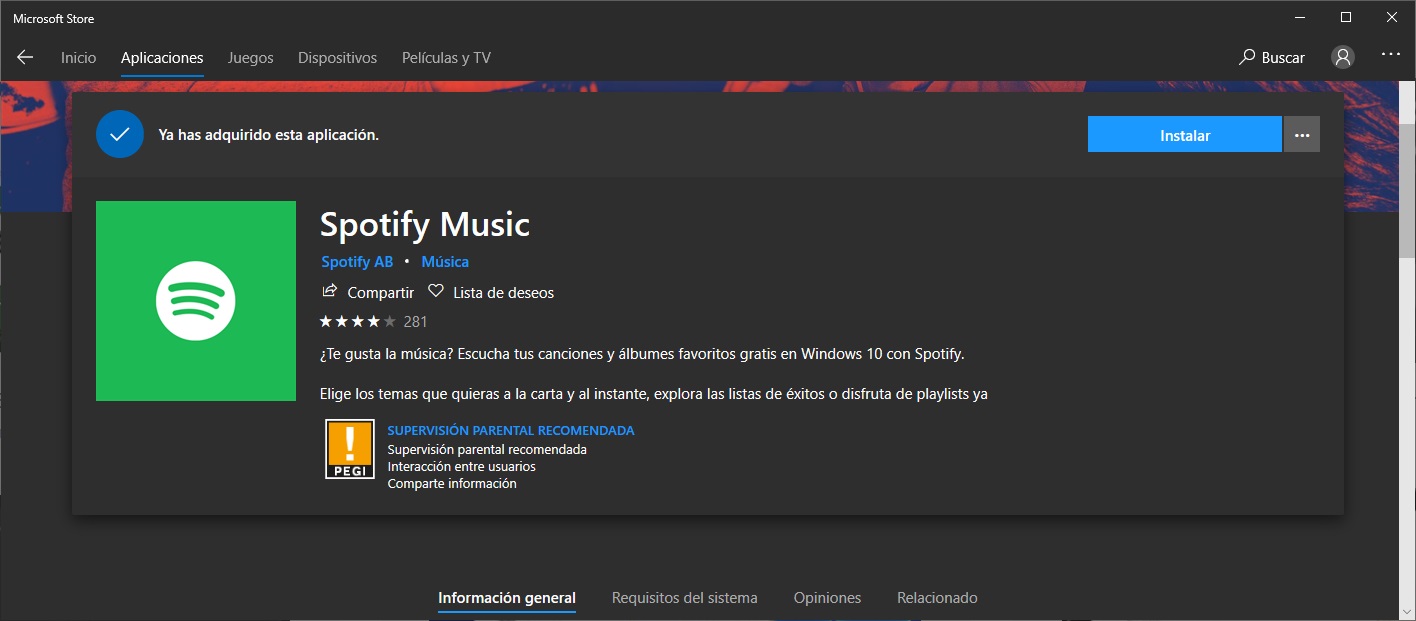1416x621 pixels.
Task: Open the Buscar search
Action: [x=1272, y=57]
